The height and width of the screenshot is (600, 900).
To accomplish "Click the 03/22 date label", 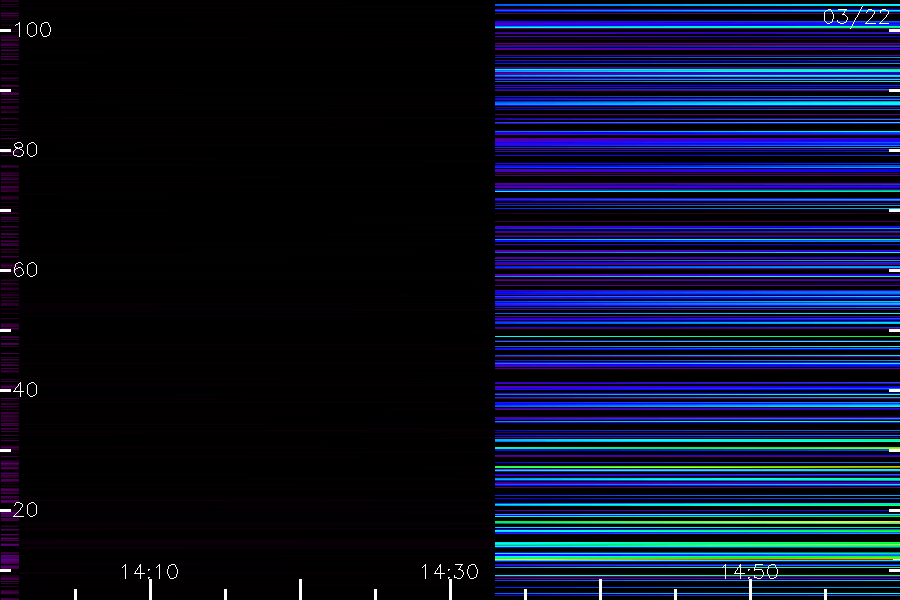I will [x=856, y=17].
